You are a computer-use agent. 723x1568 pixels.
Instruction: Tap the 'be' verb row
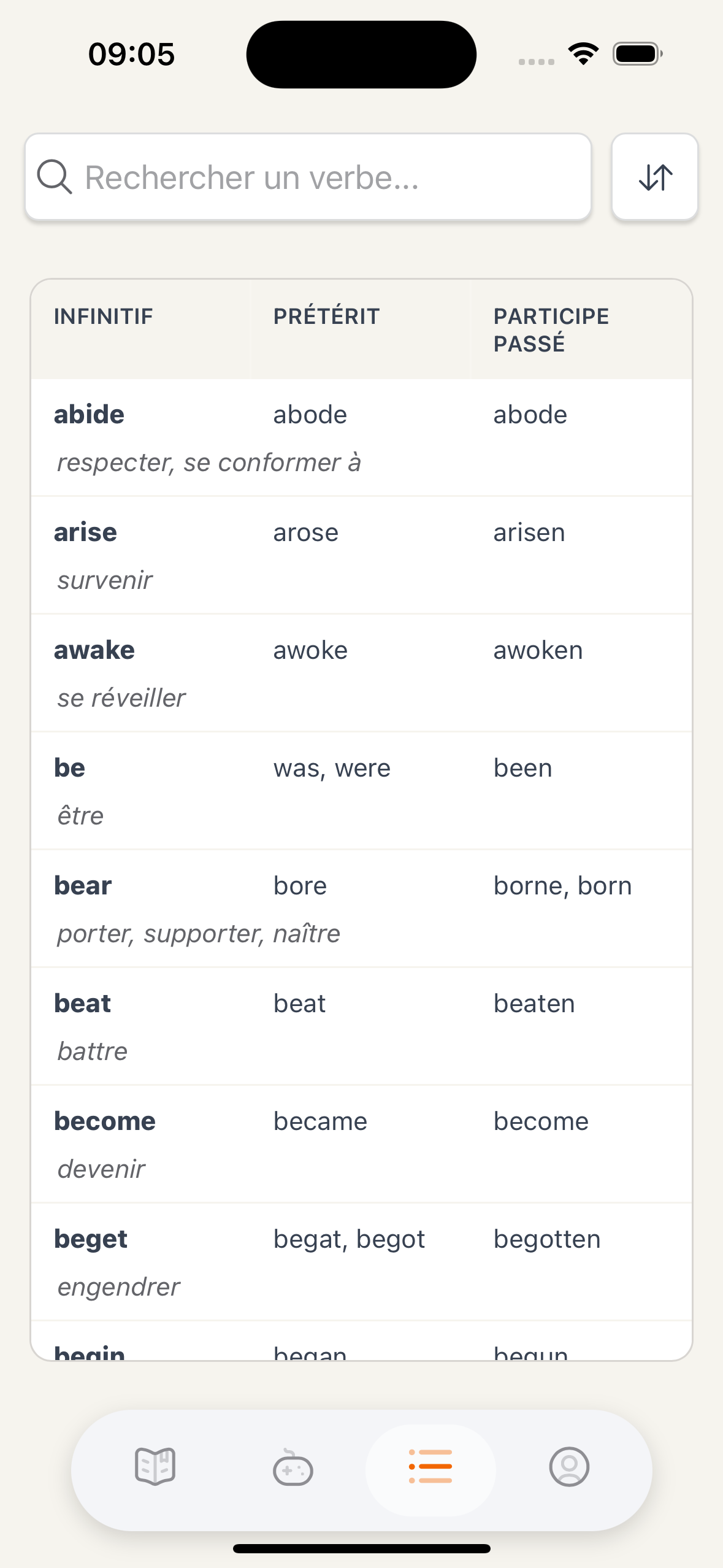361,791
